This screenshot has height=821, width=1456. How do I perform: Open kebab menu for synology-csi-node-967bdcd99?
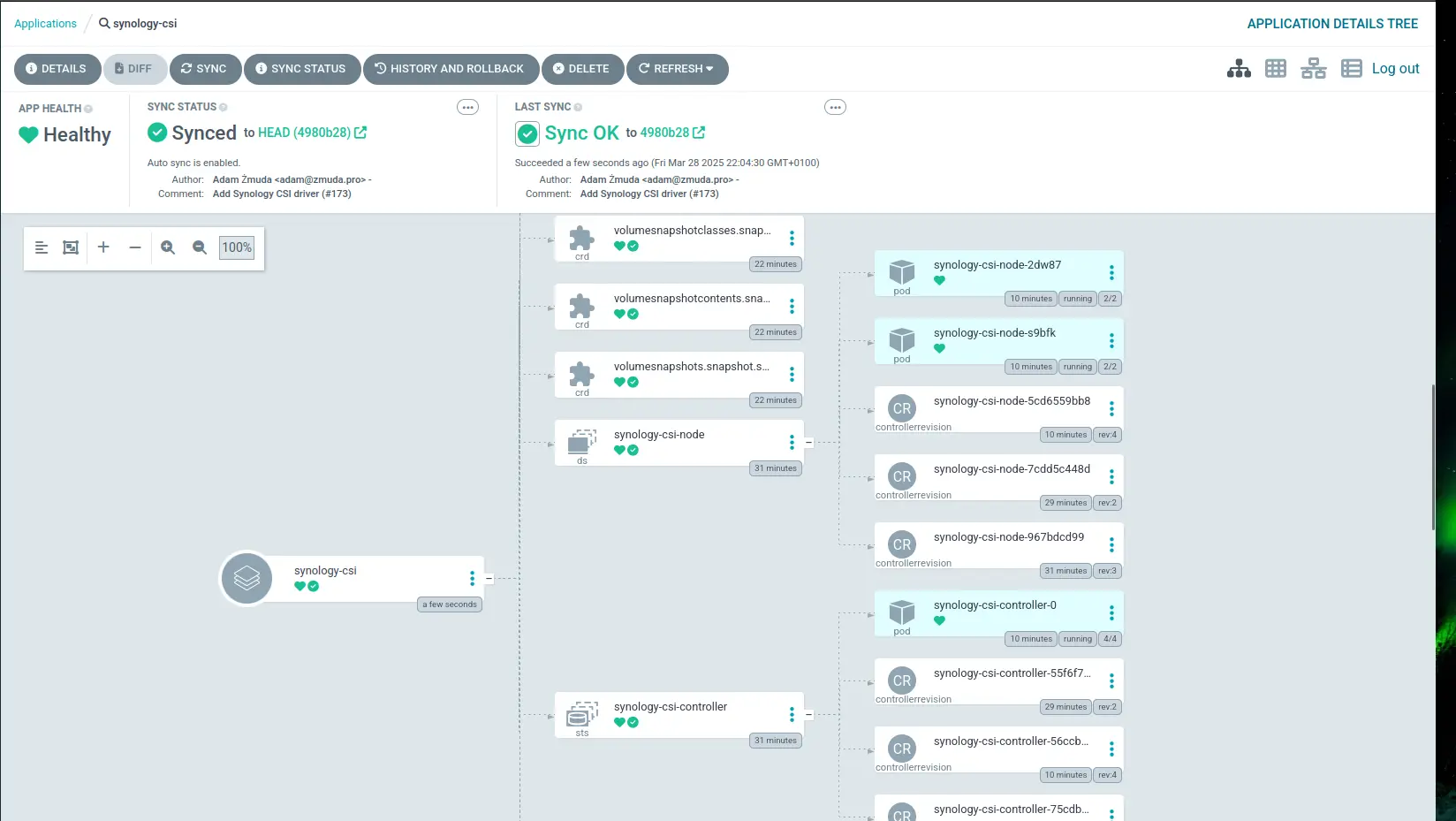pos(1111,545)
